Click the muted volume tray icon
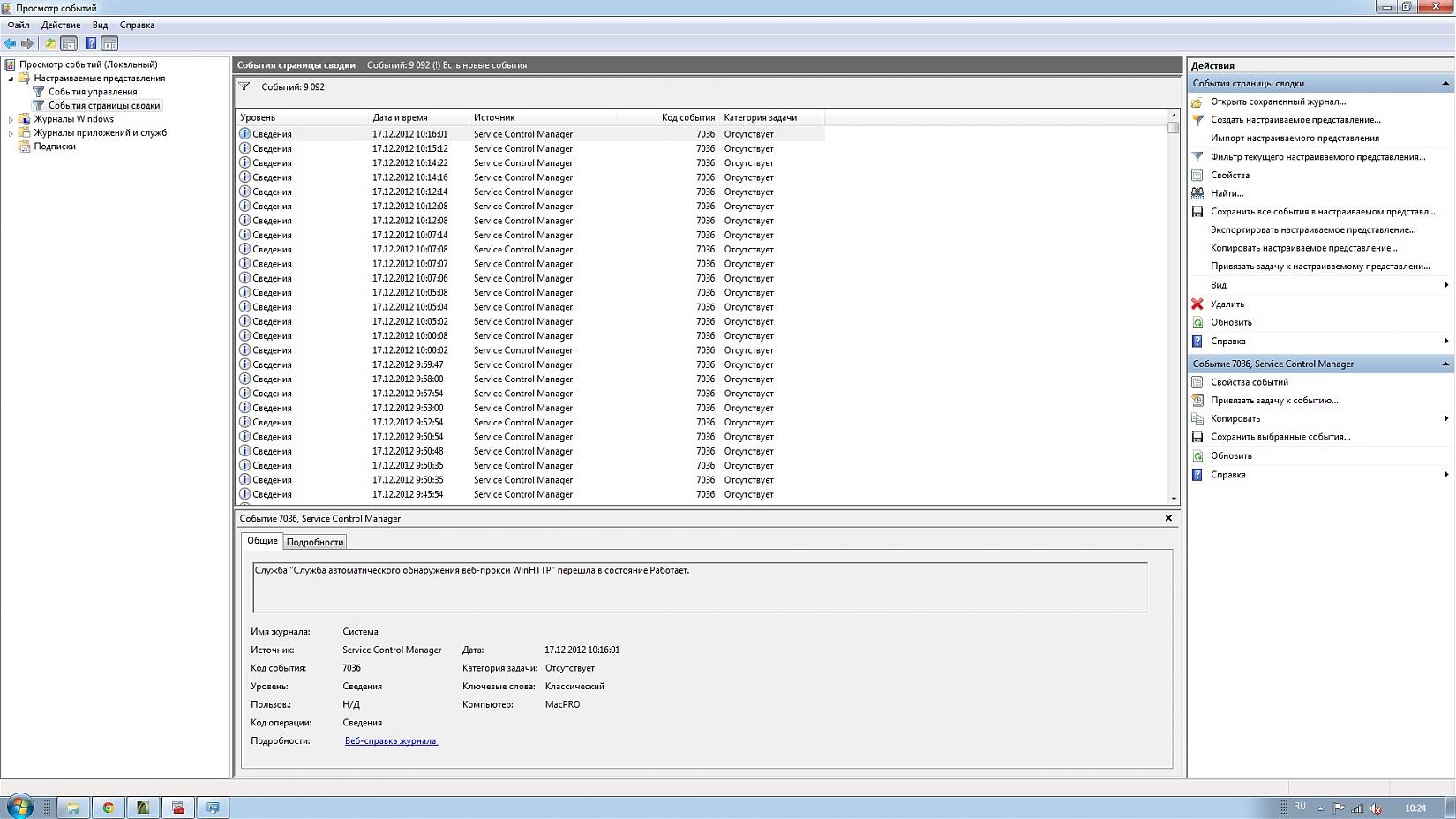This screenshot has height=819, width=1456. [x=1376, y=808]
